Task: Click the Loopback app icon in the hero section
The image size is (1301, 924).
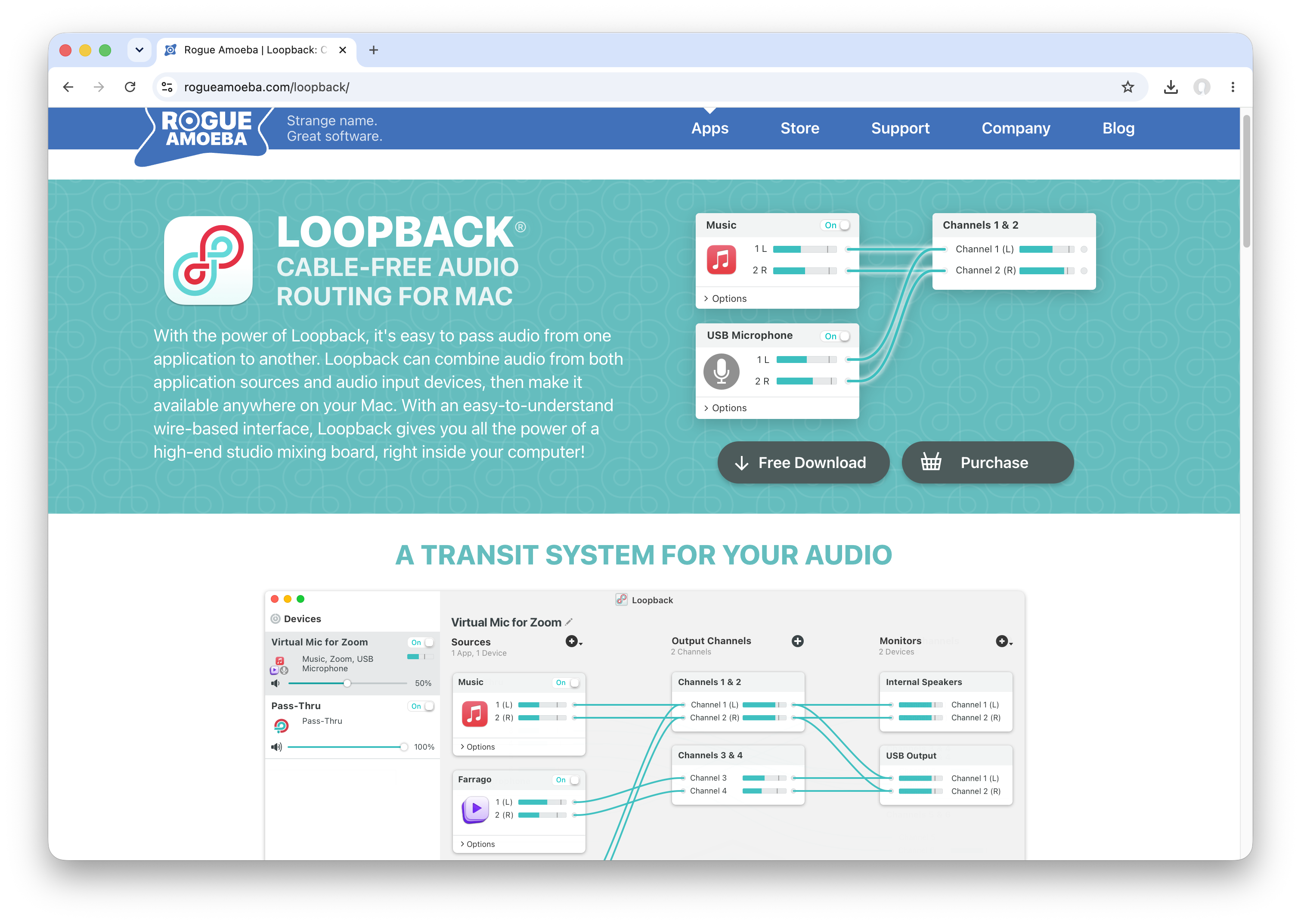Action: pyautogui.click(x=208, y=260)
